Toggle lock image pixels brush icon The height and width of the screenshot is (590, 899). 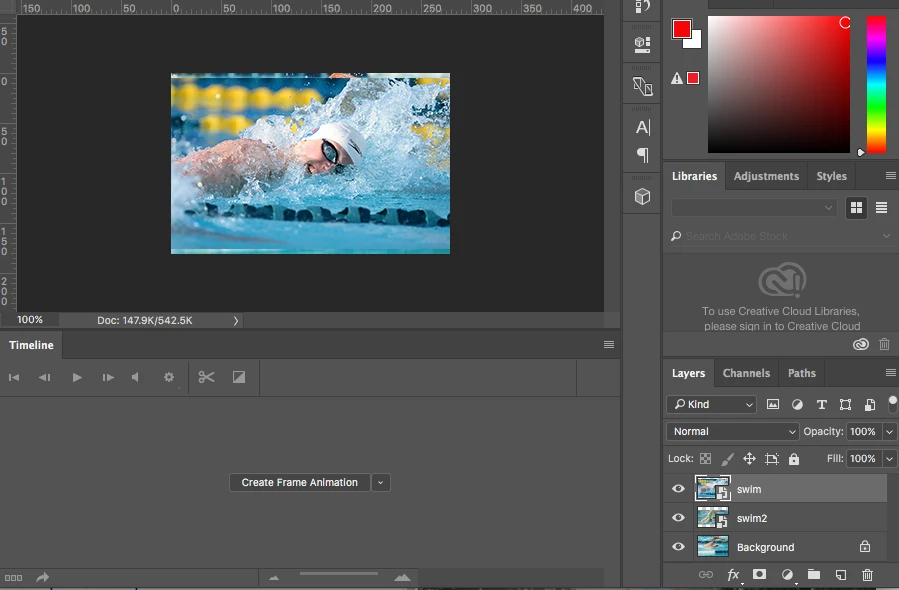pyautogui.click(x=728, y=459)
